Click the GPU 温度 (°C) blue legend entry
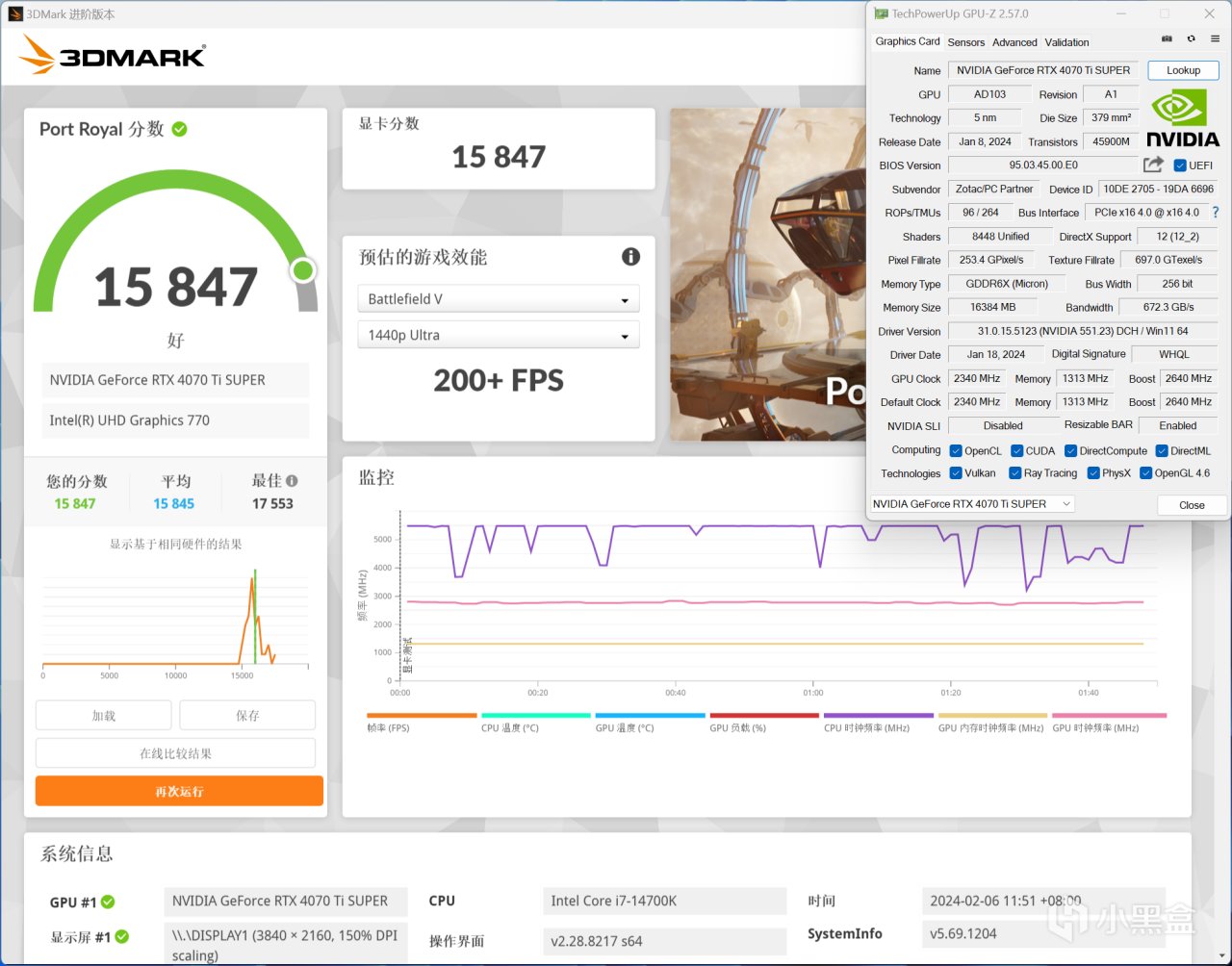The image size is (1232, 966). click(x=650, y=722)
